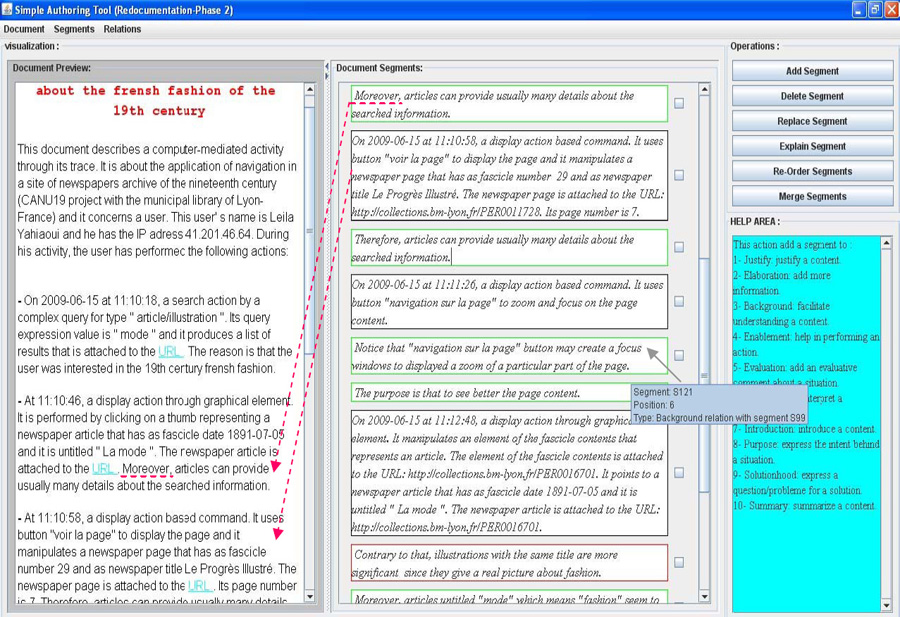Image resolution: width=900 pixels, height=617 pixels.
Task: Check the box for 'Notice that navigation sur la page' segment
Action: coord(679,355)
